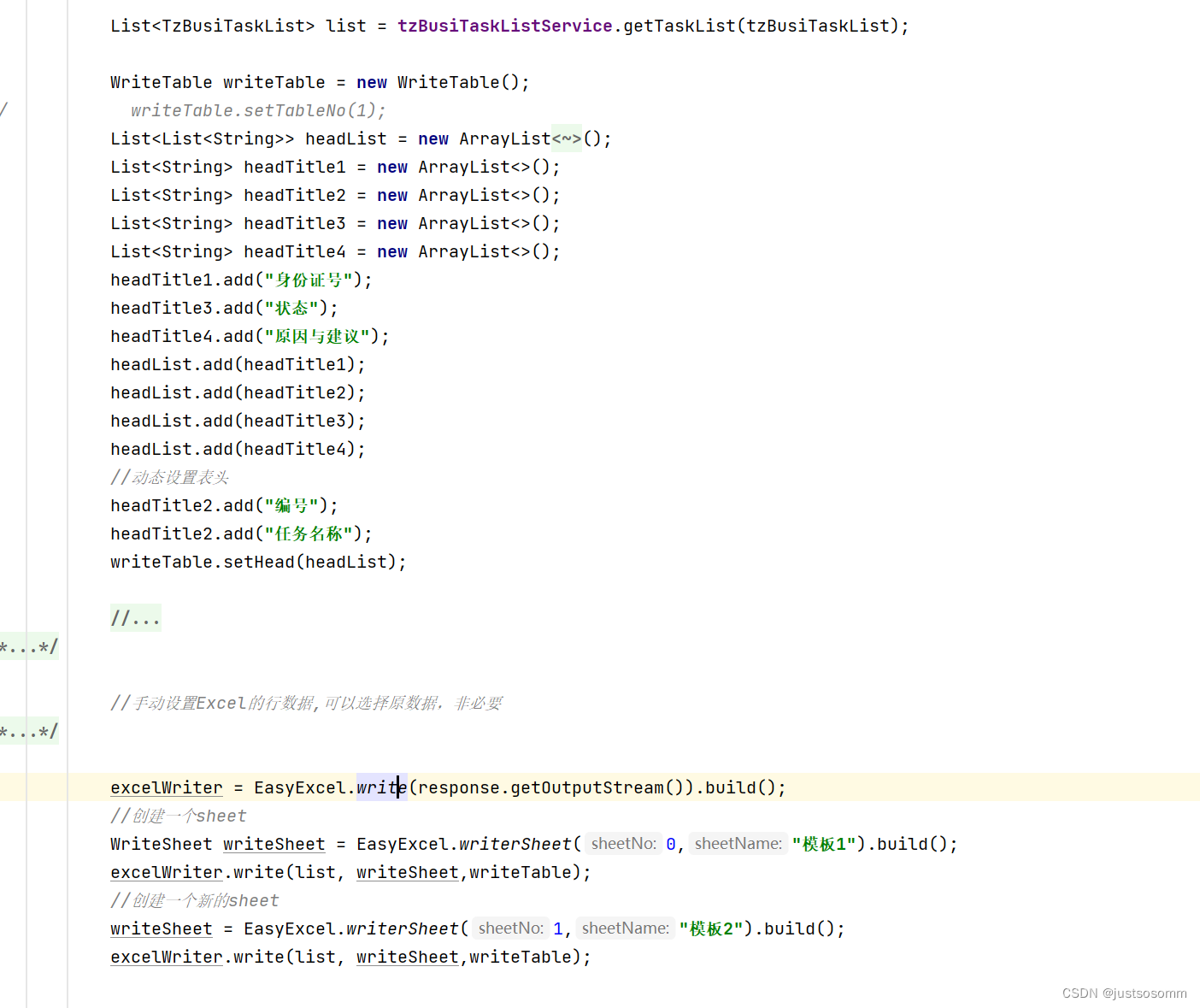Click headTitle2 variable declaration

pyautogui.click(x=295, y=195)
